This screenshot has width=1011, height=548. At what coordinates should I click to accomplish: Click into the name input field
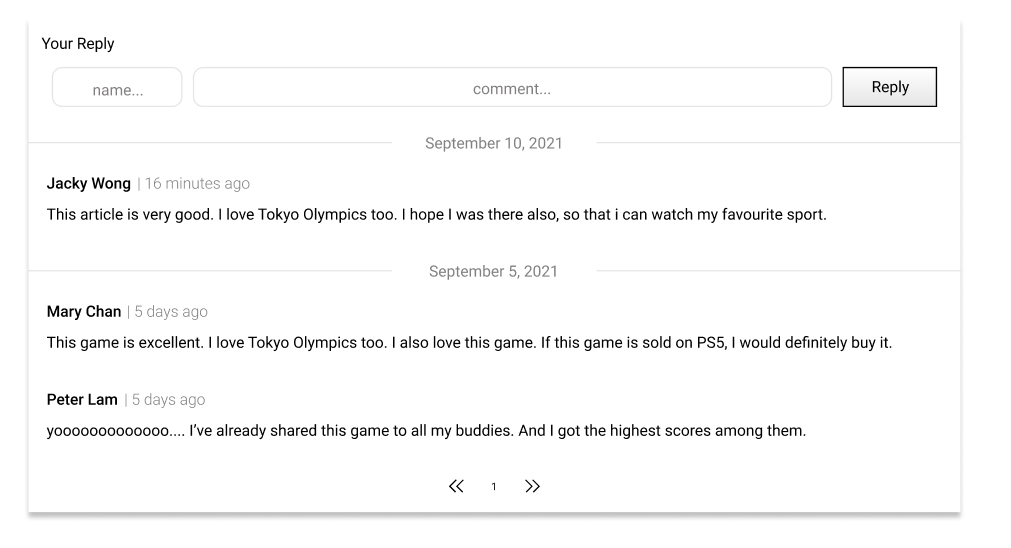point(117,88)
